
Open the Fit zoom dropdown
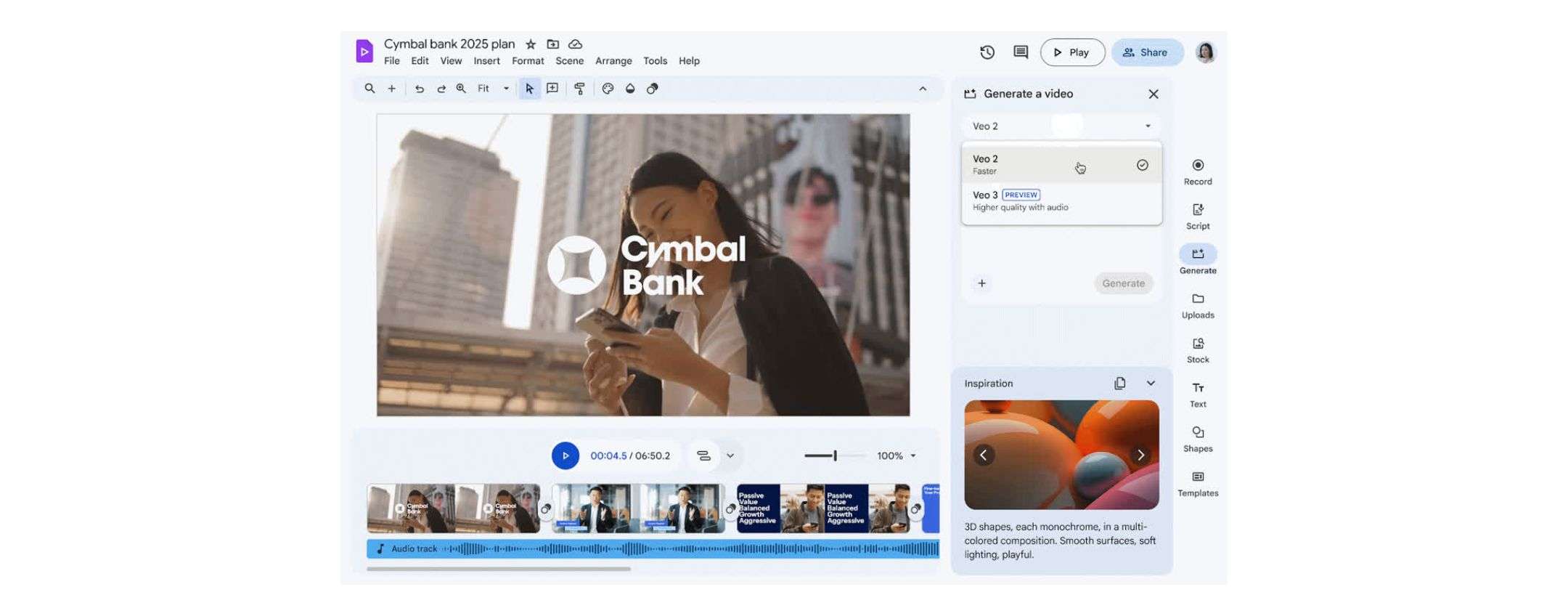pyautogui.click(x=494, y=89)
